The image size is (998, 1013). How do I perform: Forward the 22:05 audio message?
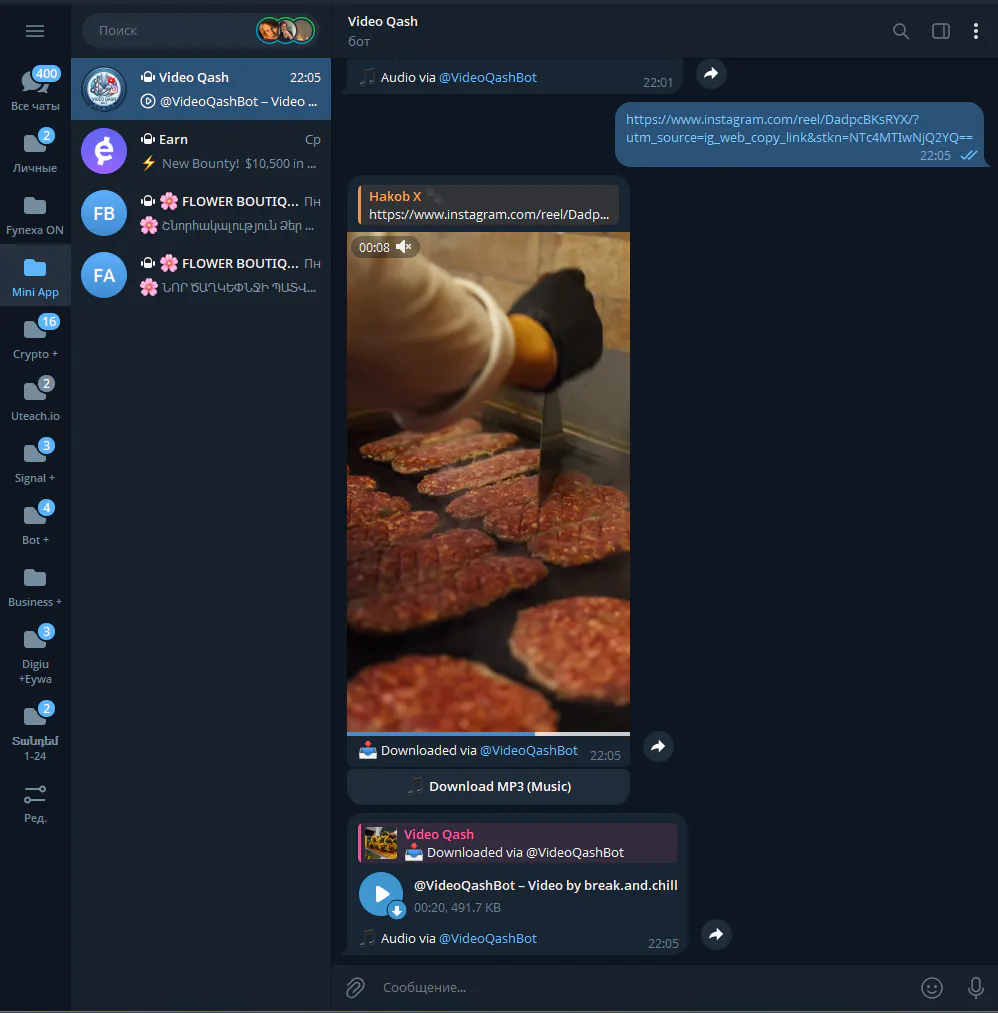(716, 934)
